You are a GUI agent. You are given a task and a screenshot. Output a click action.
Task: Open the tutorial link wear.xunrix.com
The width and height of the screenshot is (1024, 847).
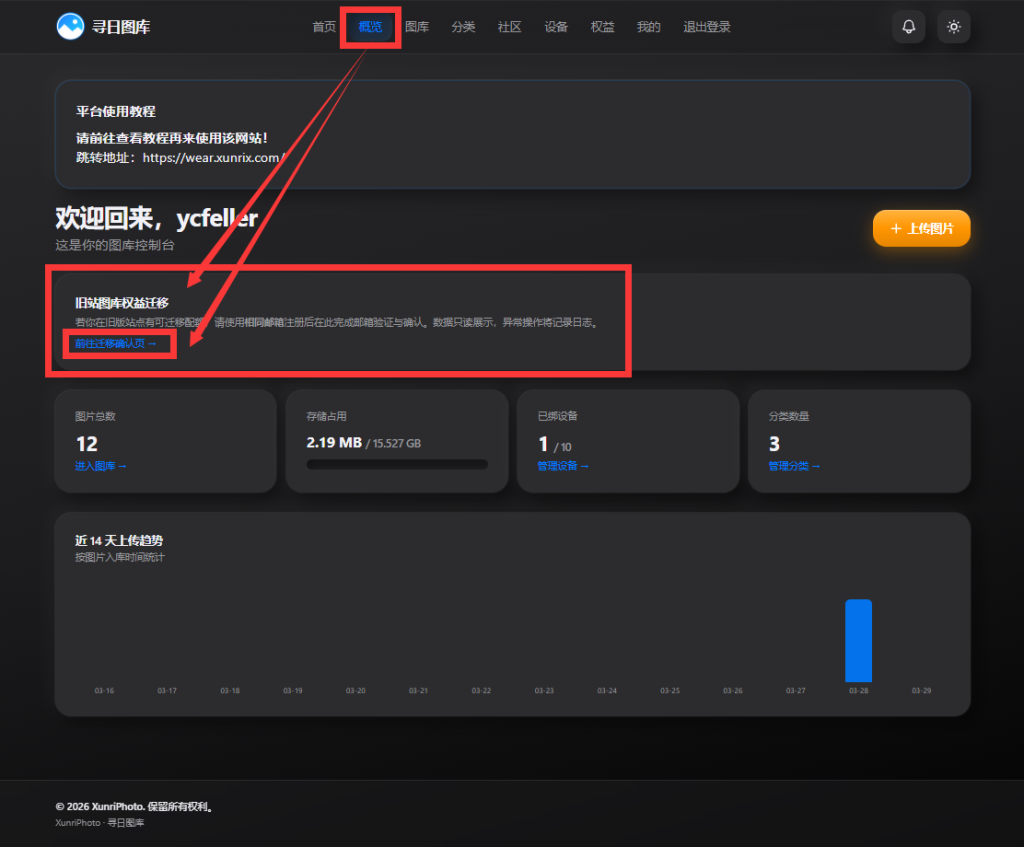tap(213, 158)
